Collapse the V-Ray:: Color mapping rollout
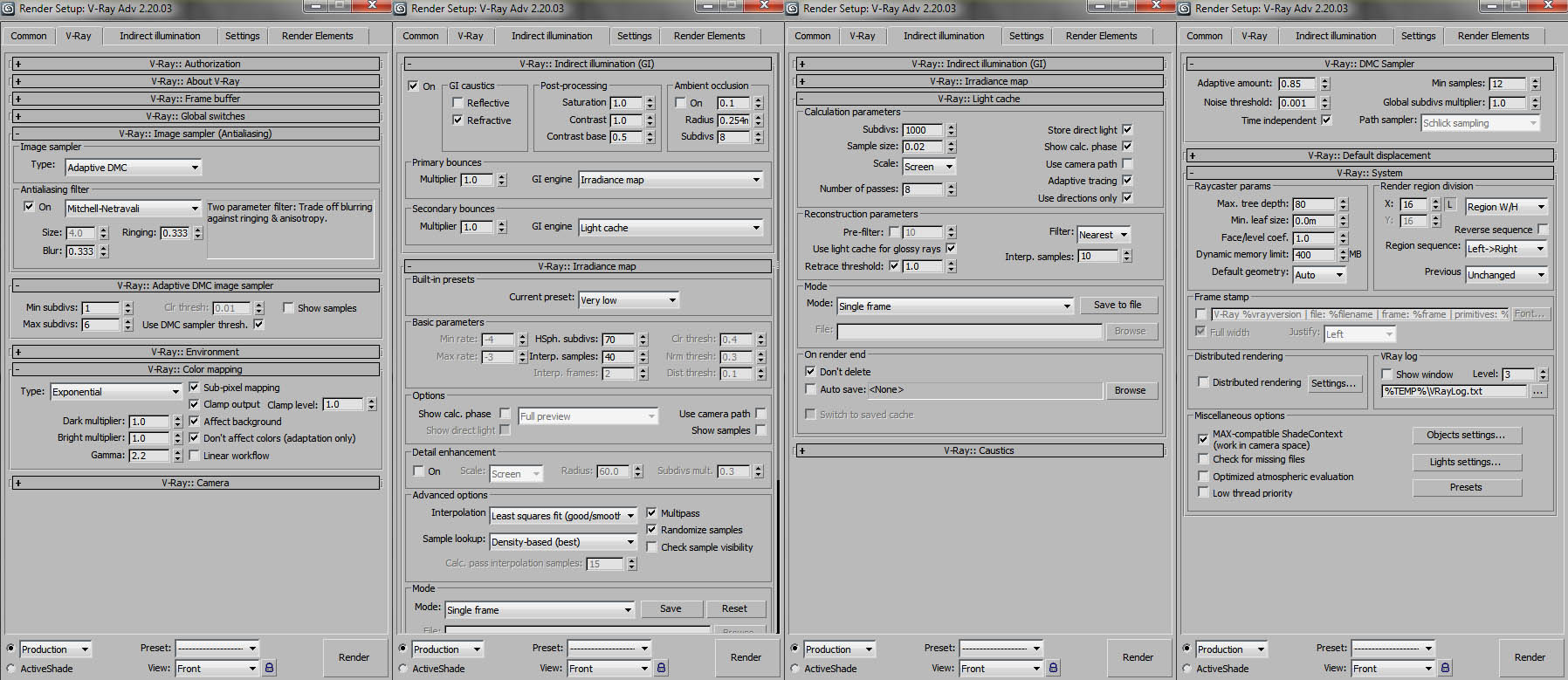Screen dimensions: 1568x680 tap(196, 369)
